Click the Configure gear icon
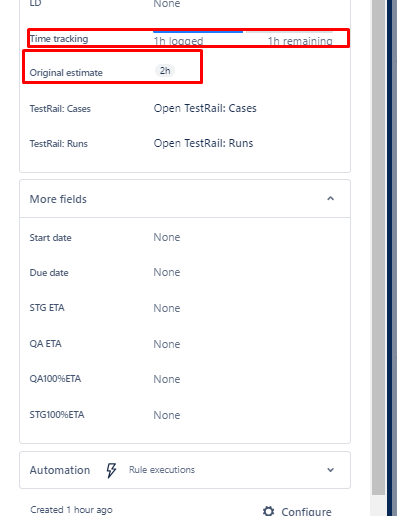The height and width of the screenshot is (516, 397). pyautogui.click(x=268, y=511)
